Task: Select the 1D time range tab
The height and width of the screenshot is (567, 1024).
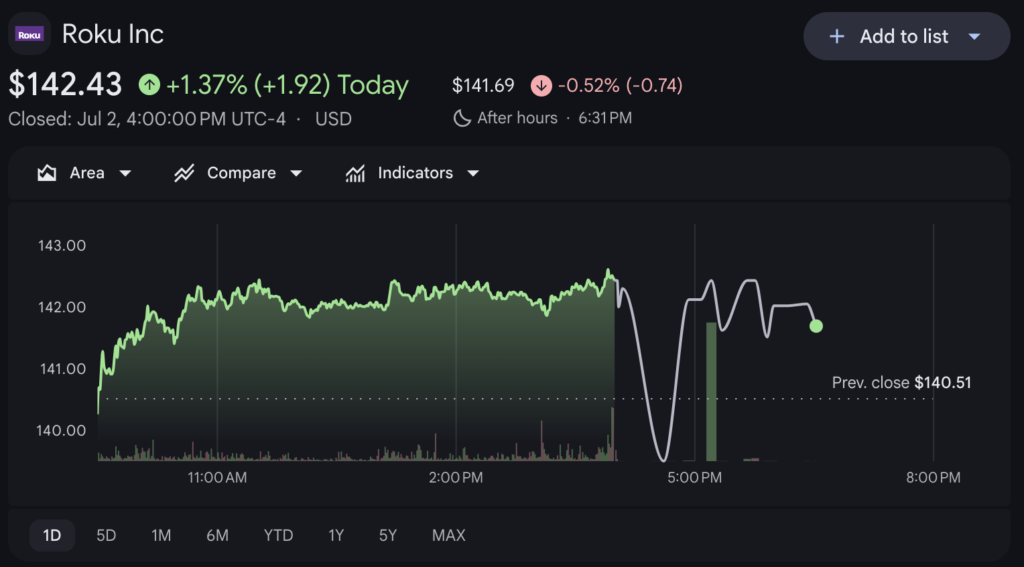Action: tap(52, 536)
